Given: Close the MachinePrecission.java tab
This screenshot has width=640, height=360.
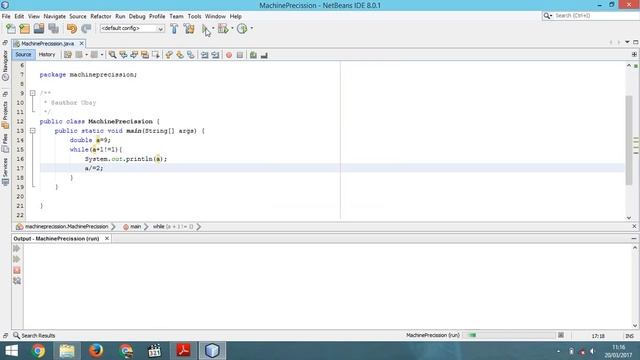Looking at the screenshot, I should coord(82,43).
